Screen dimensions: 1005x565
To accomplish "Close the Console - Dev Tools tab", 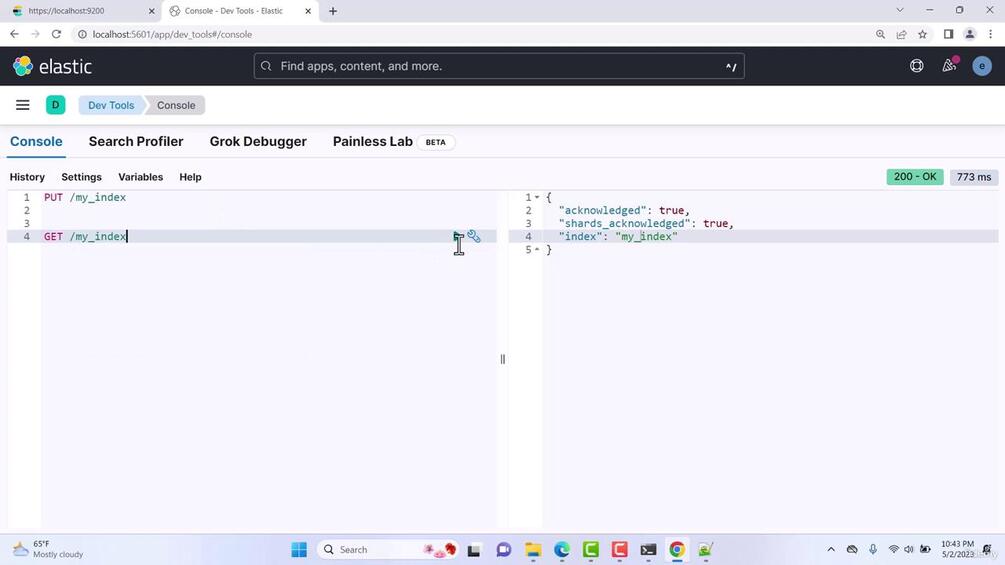I will point(308,11).
